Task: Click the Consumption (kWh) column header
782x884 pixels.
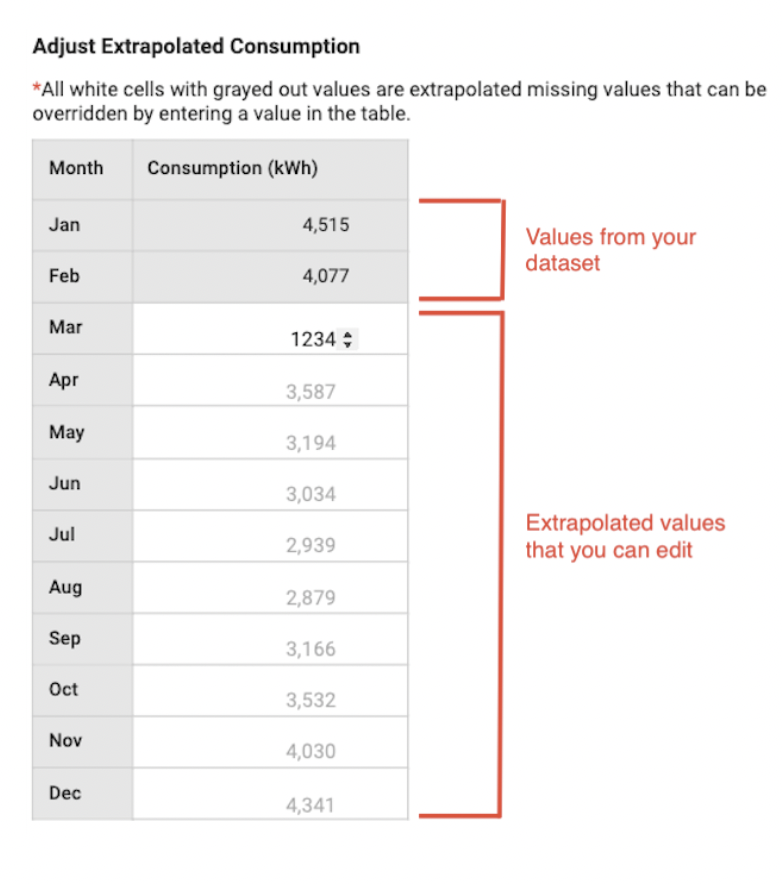Action: (232, 169)
